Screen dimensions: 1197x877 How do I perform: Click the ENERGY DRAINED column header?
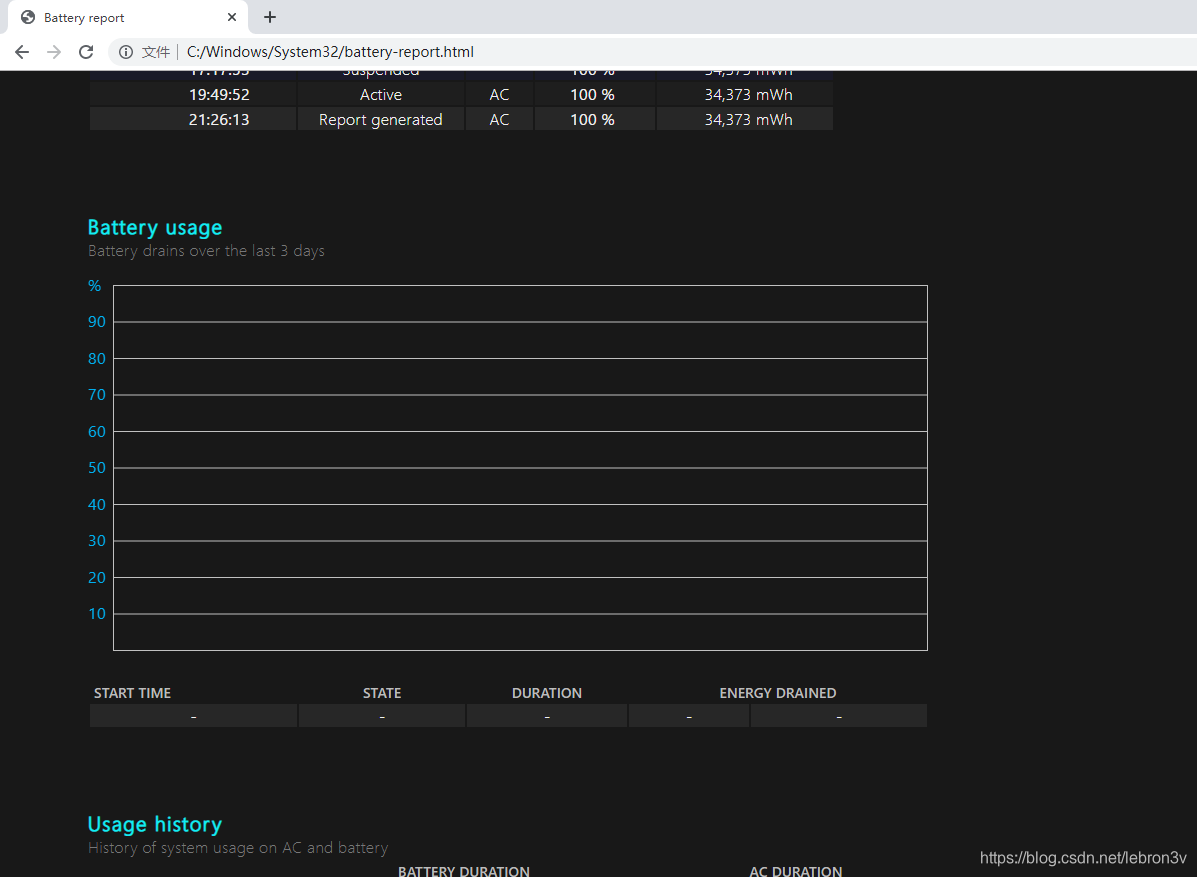[777, 693]
